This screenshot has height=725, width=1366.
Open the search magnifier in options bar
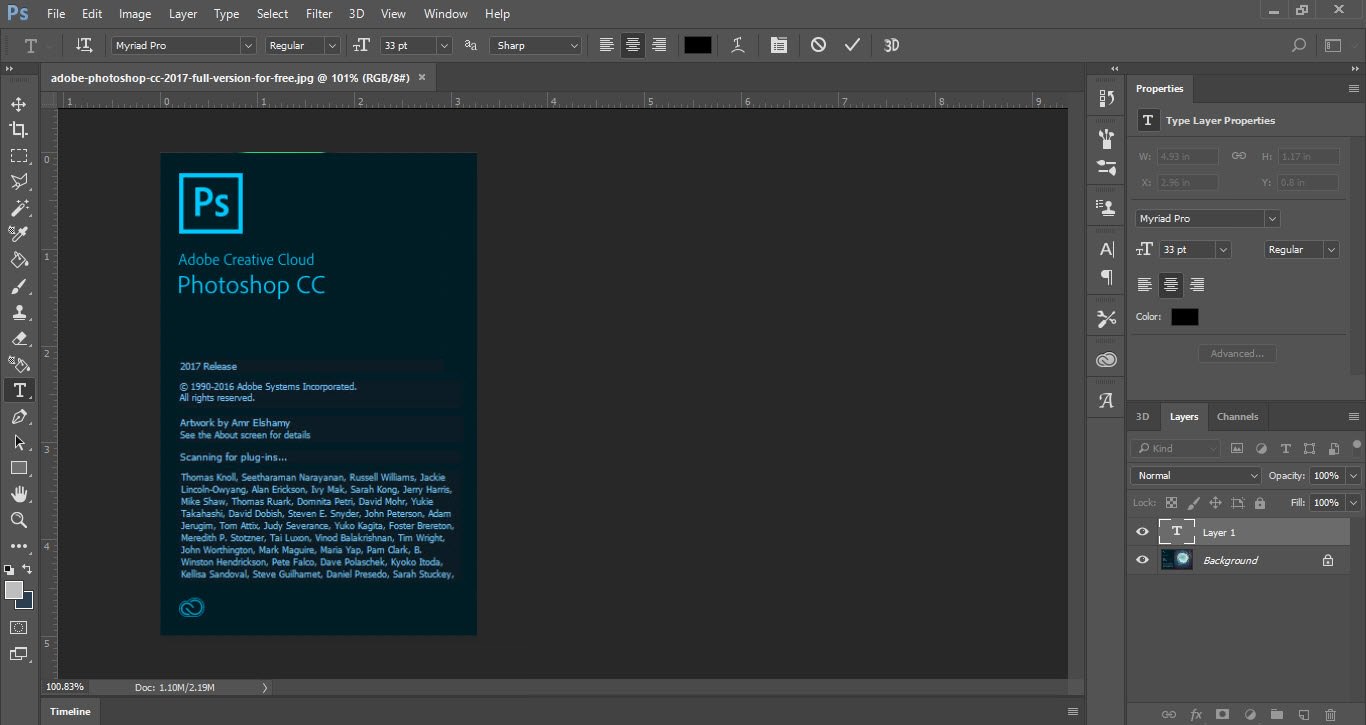1299,45
